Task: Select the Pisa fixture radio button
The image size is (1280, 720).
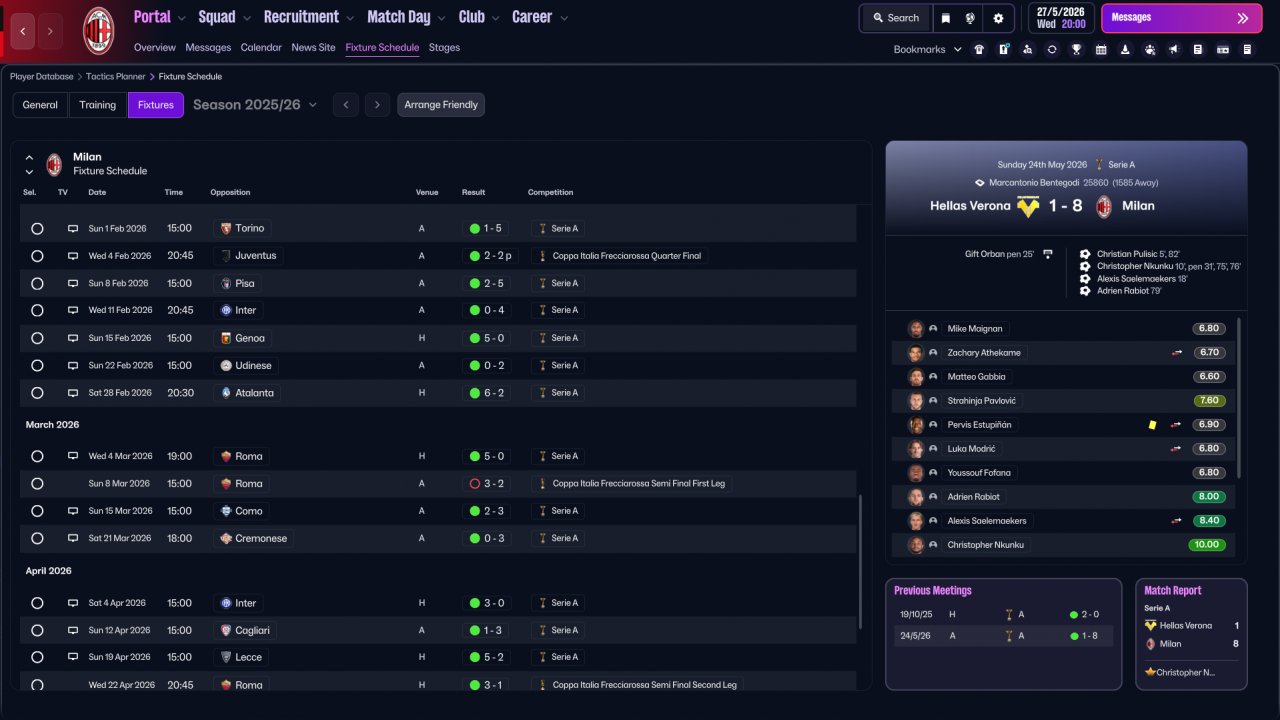Action: (37, 283)
